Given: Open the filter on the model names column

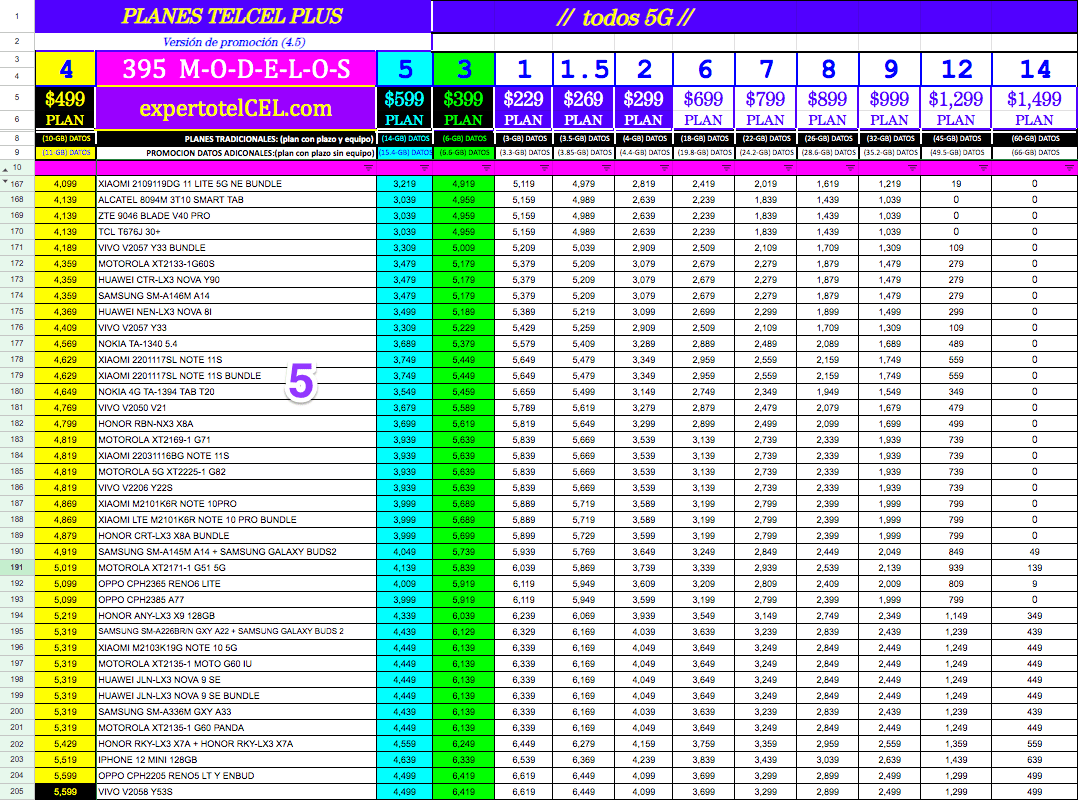Looking at the screenshot, I should tap(368, 168).
